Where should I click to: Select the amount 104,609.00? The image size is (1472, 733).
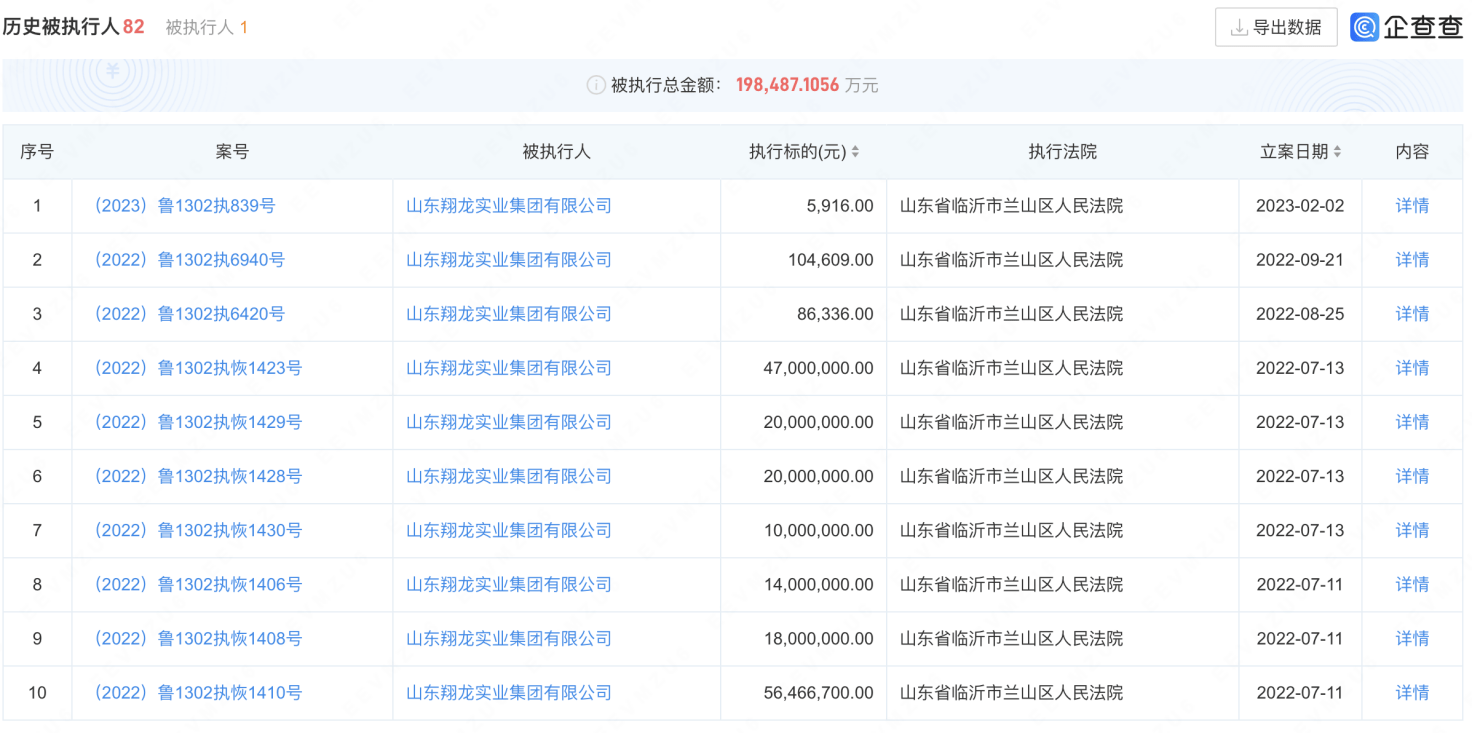coord(831,260)
